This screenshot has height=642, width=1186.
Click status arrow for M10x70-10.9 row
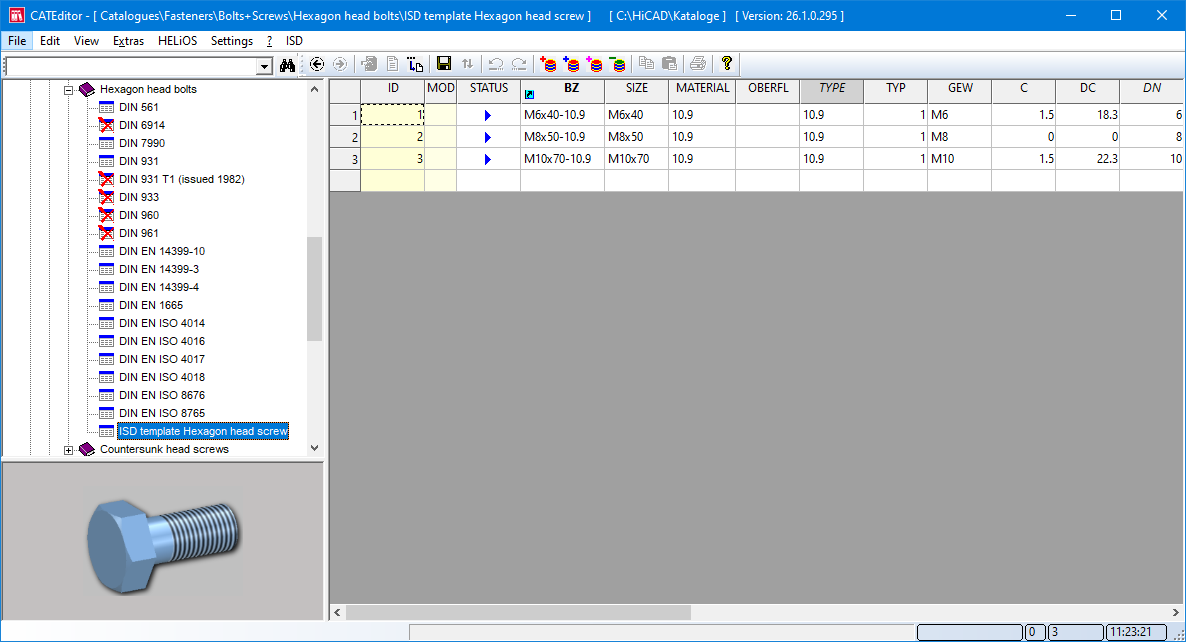click(x=488, y=159)
